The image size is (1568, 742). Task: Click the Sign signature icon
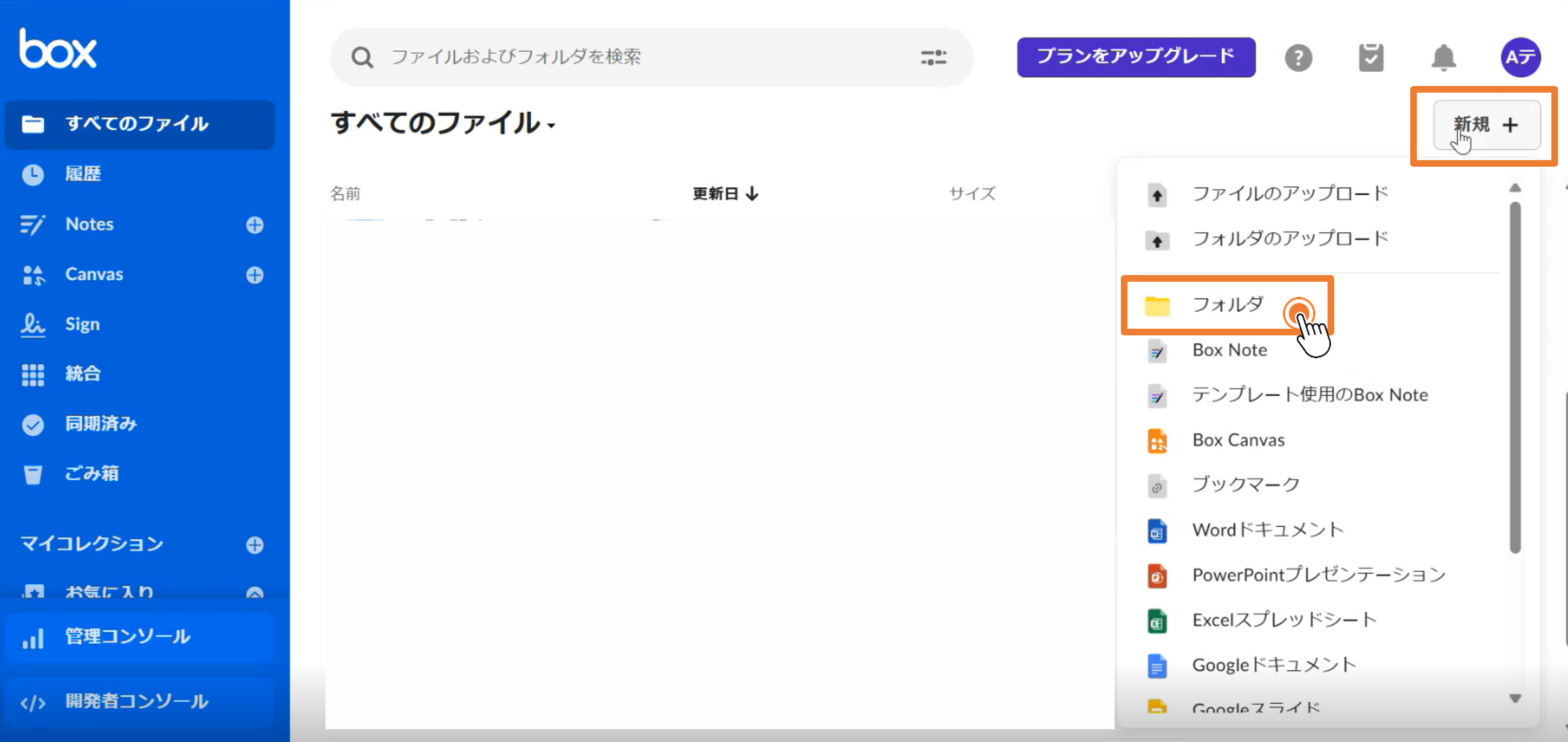tap(33, 324)
